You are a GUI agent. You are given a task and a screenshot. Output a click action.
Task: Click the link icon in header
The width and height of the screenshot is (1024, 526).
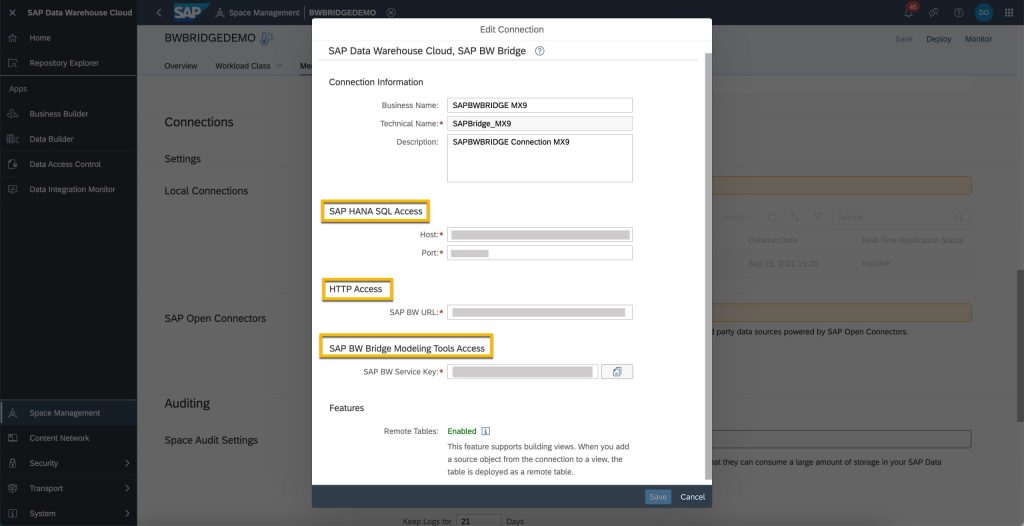coord(934,12)
